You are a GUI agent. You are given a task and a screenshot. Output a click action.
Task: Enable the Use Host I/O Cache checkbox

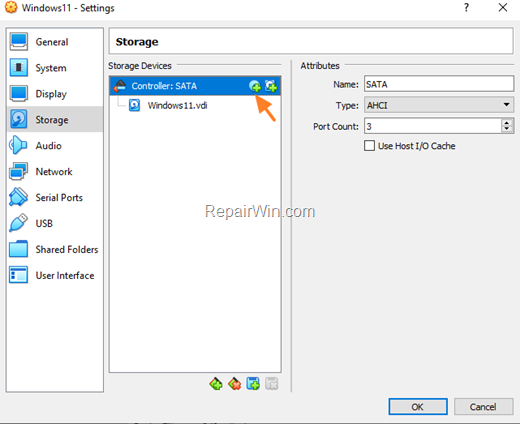point(369,146)
